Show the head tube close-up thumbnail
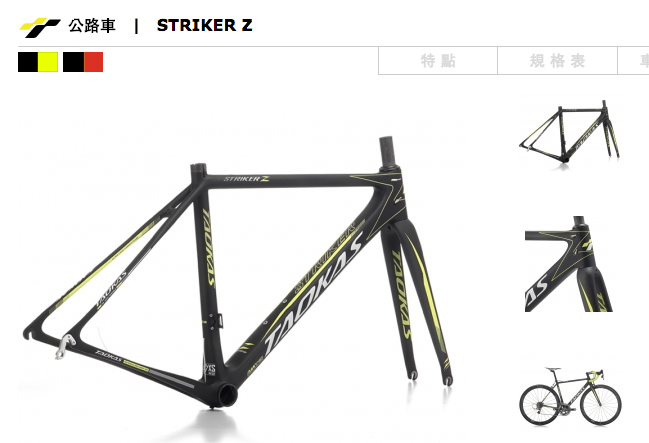 pyautogui.click(x=569, y=264)
